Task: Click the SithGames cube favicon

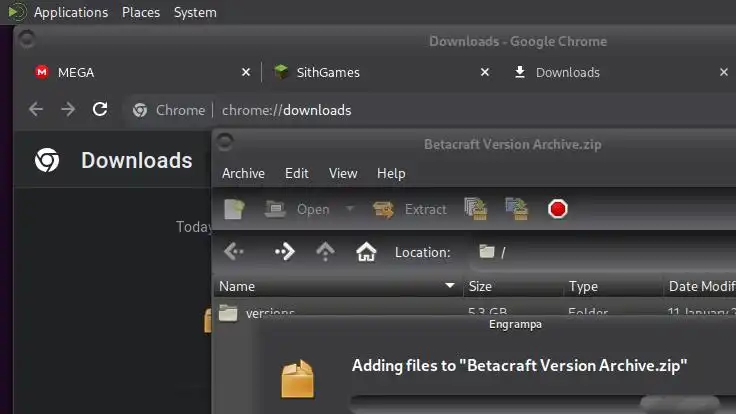Action: [x=281, y=72]
